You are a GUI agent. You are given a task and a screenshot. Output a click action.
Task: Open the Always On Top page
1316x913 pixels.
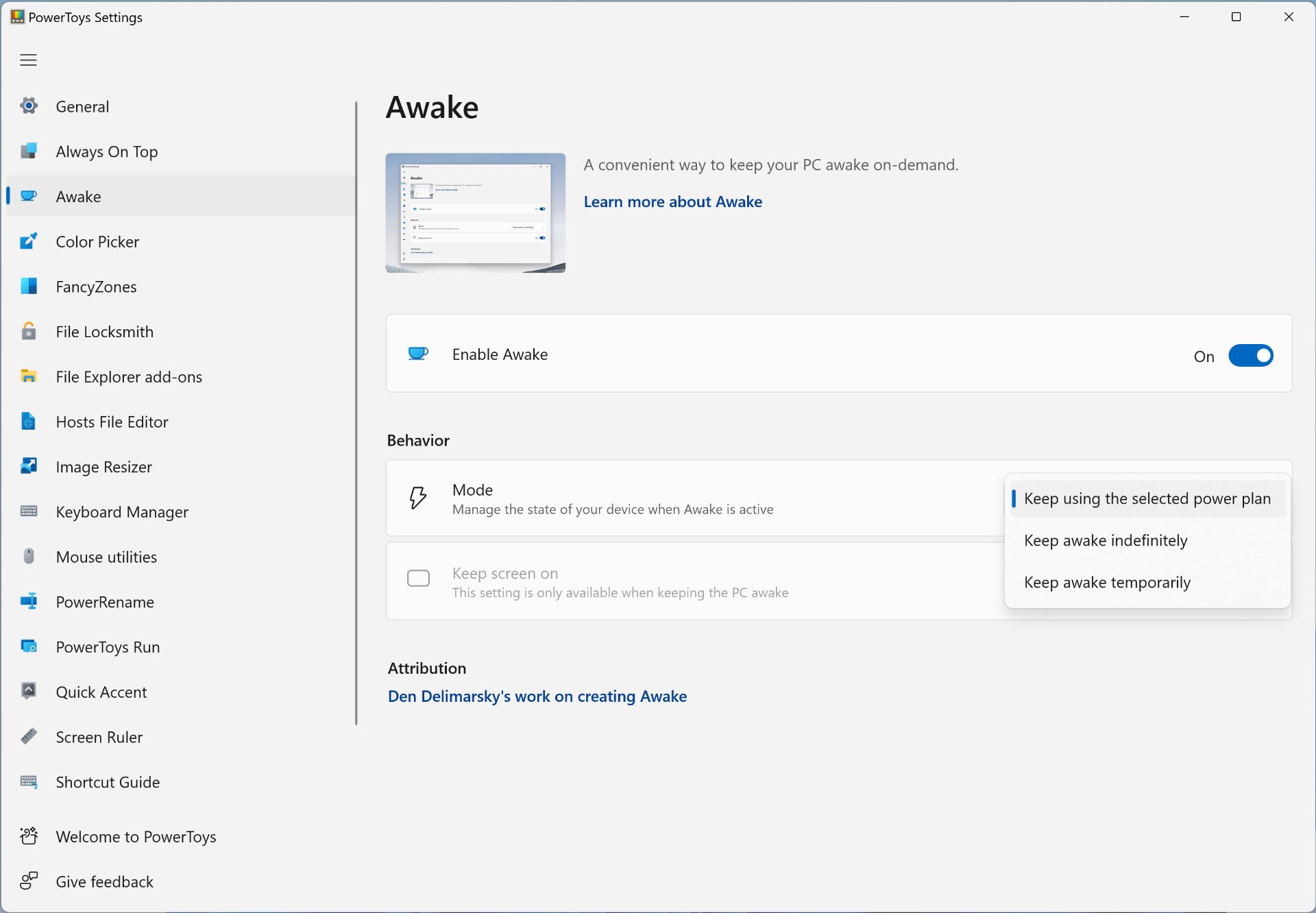pos(106,151)
